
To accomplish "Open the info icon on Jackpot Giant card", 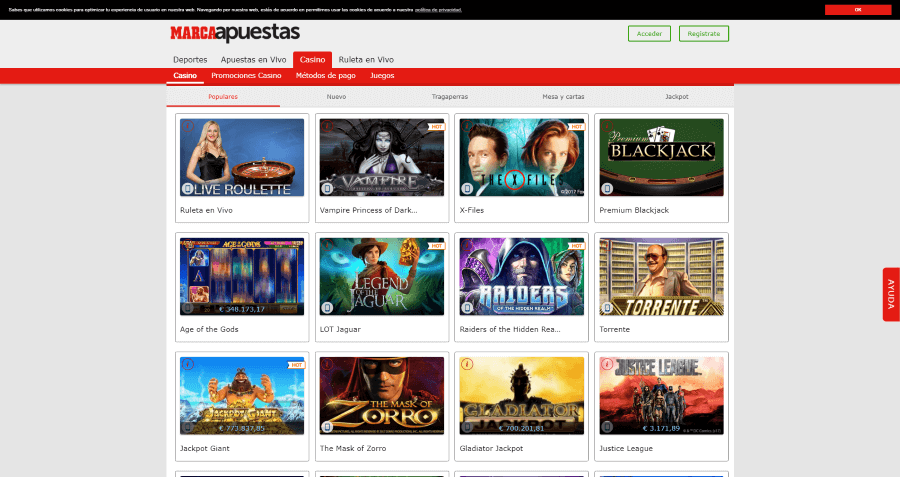I will click(188, 364).
